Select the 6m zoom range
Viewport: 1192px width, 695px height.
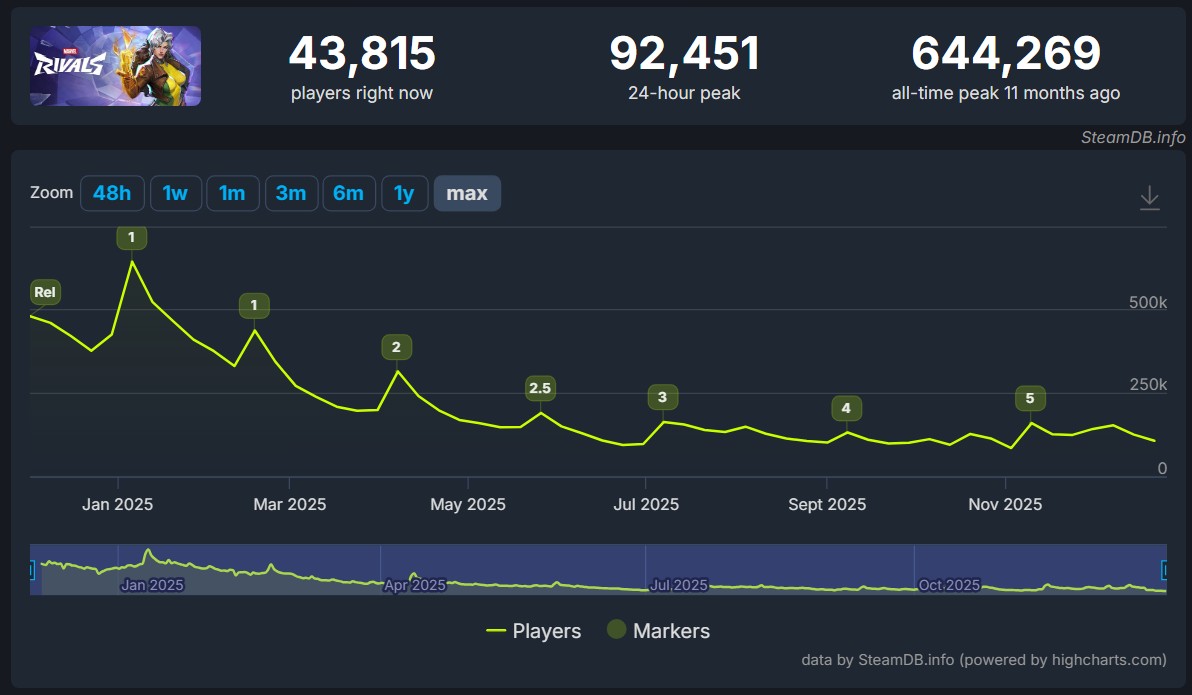tap(349, 193)
